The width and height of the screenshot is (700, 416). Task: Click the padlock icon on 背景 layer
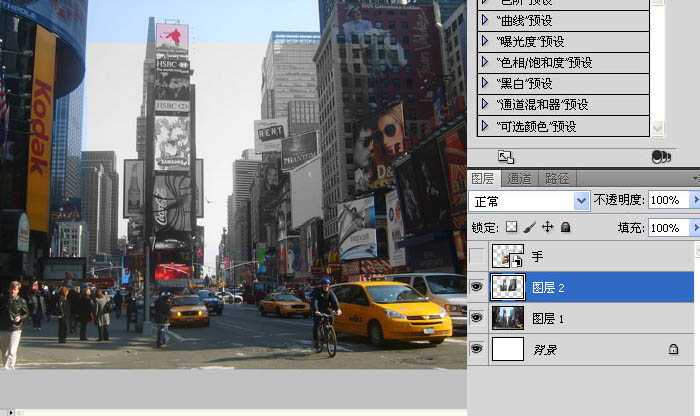pos(673,349)
